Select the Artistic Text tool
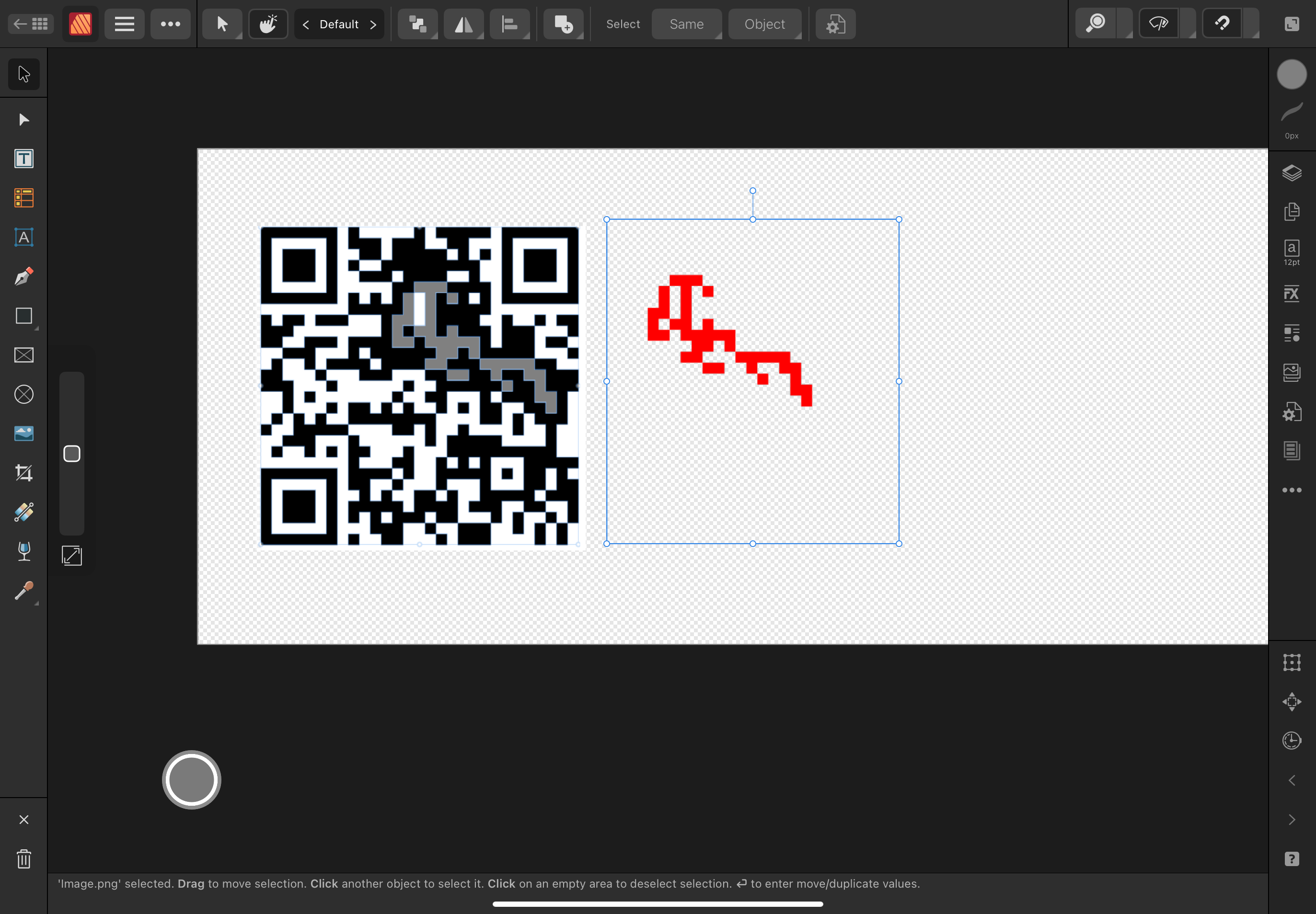 coord(24,237)
